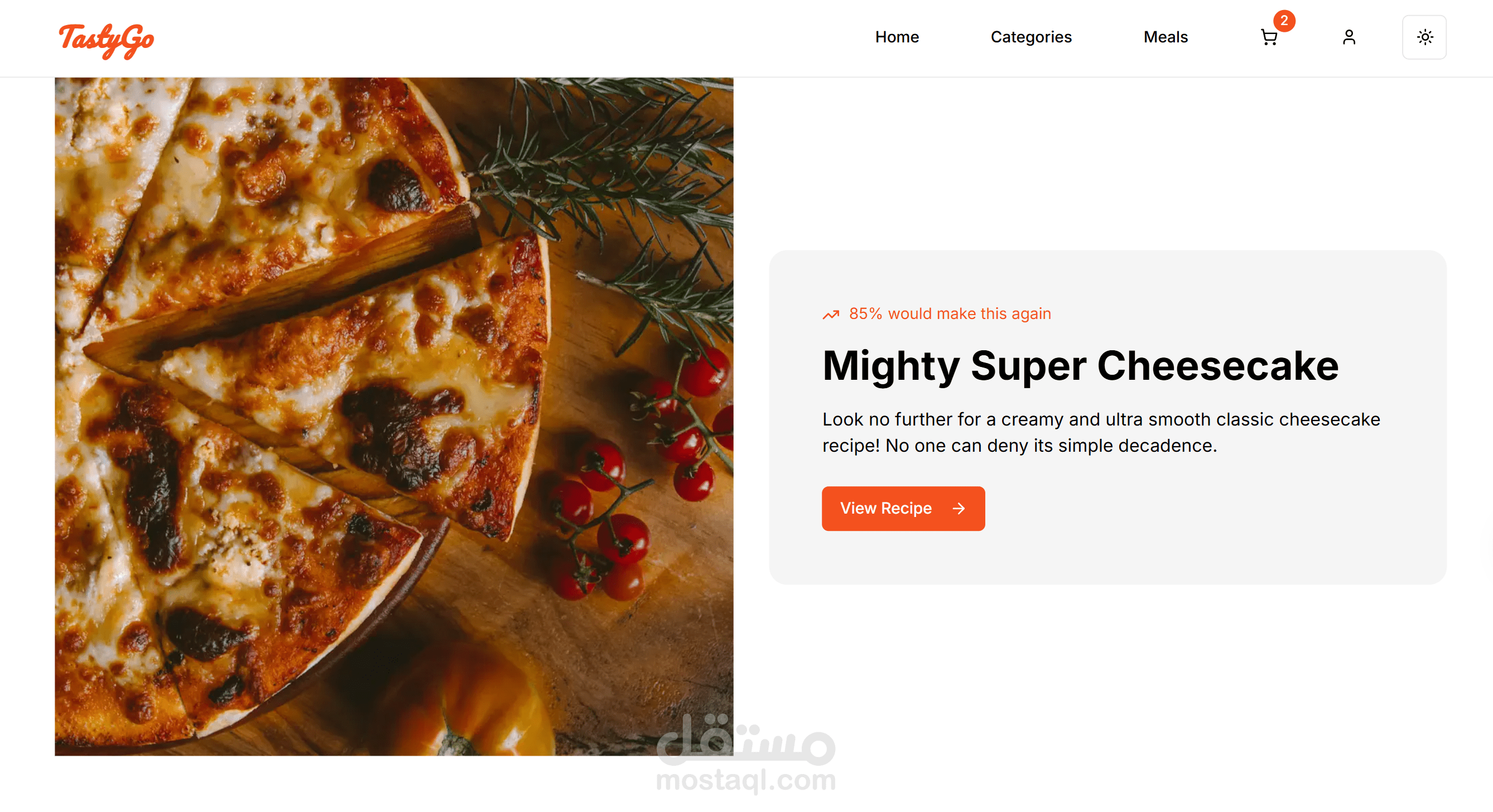The image size is (1493, 812).
Task: Click the arrow inside View Recipe button
Action: point(959,508)
